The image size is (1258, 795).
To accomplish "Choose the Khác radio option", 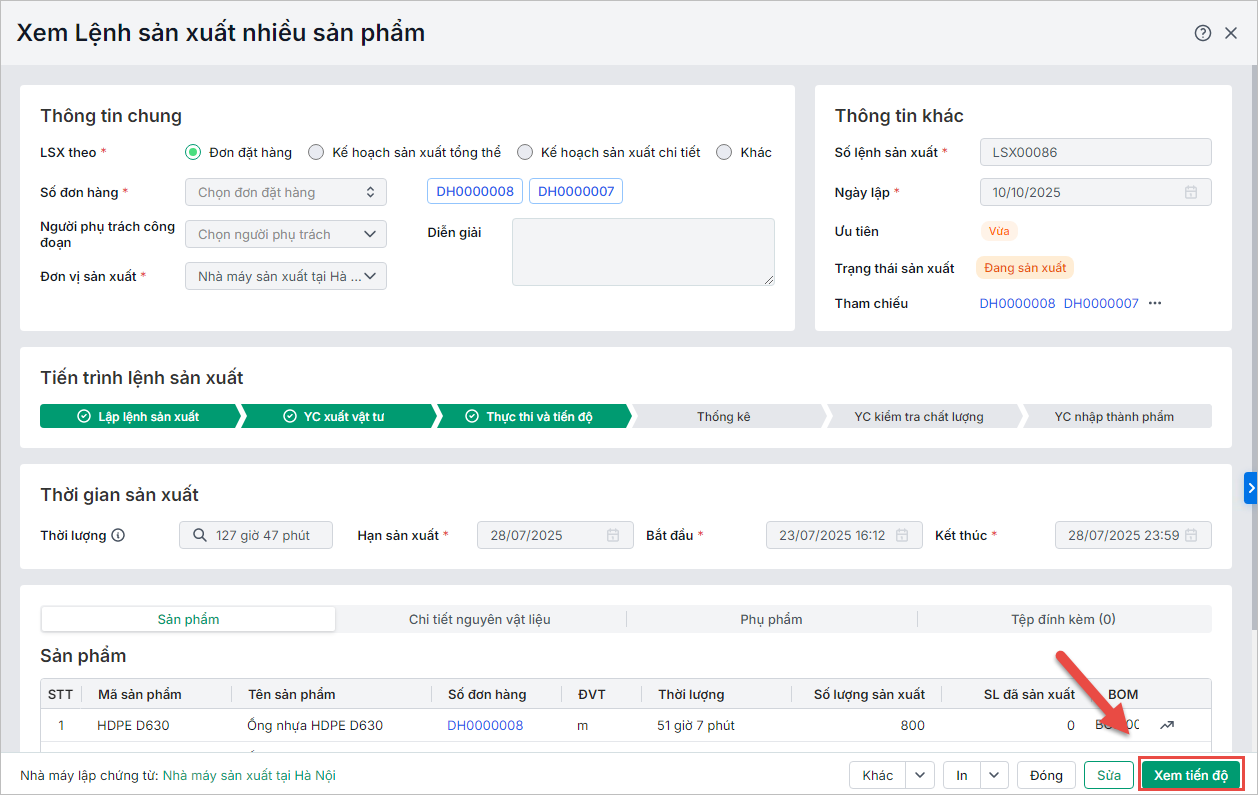I will tap(725, 152).
